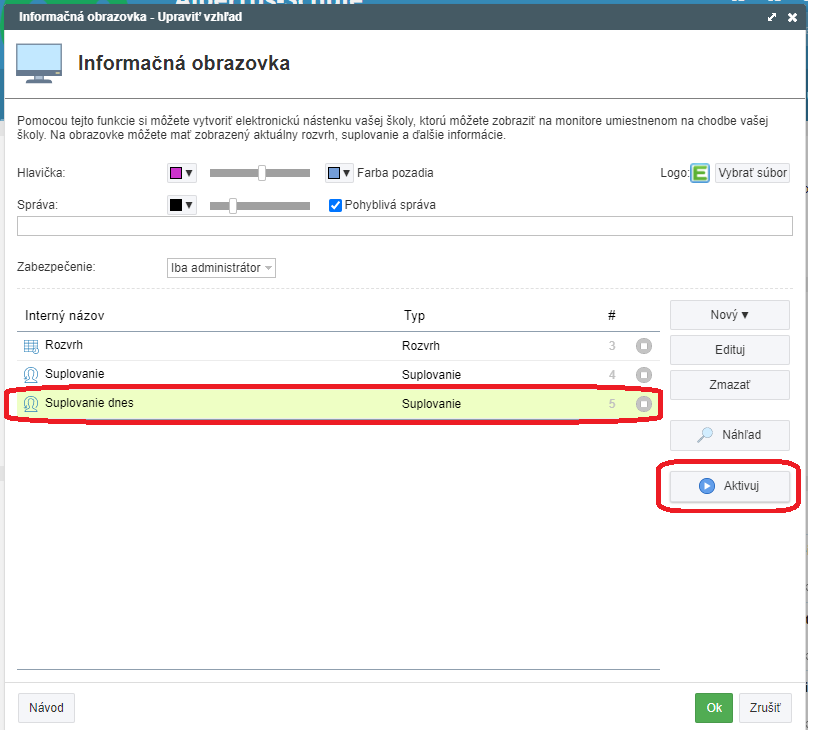816x737 pixels.
Task: Open the Iba administrátor security dropdown
Action: point(221,268)
